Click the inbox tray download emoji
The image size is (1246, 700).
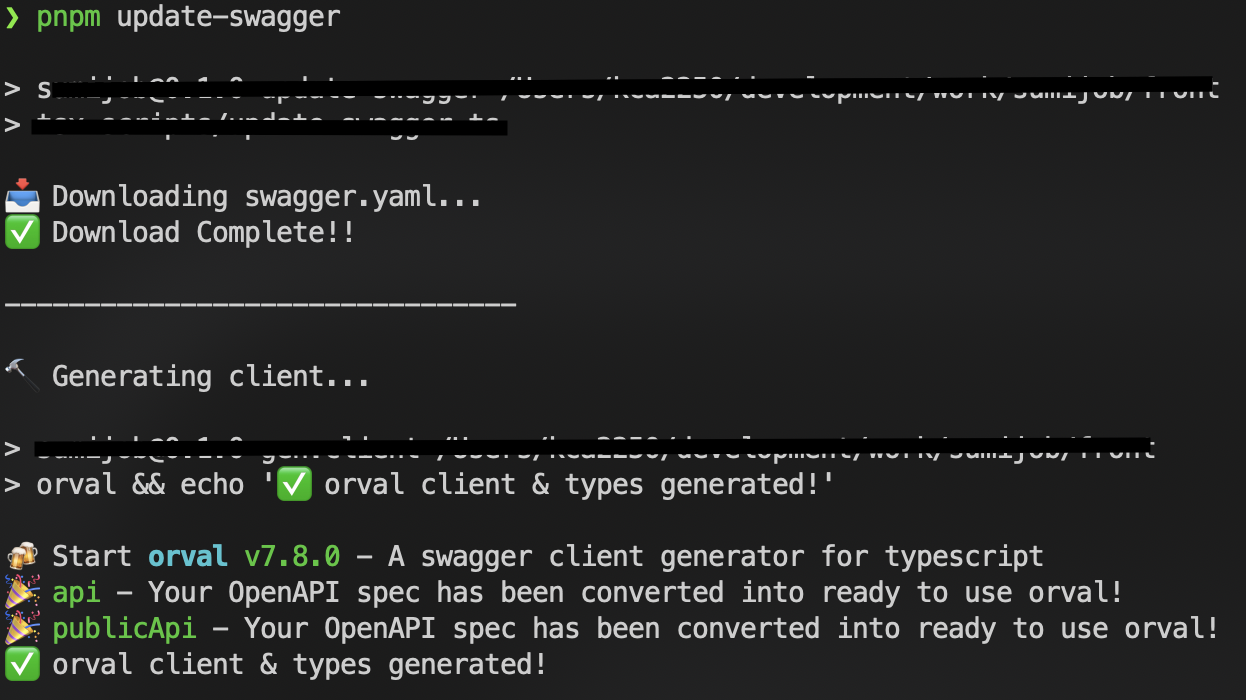pos(22,196)
